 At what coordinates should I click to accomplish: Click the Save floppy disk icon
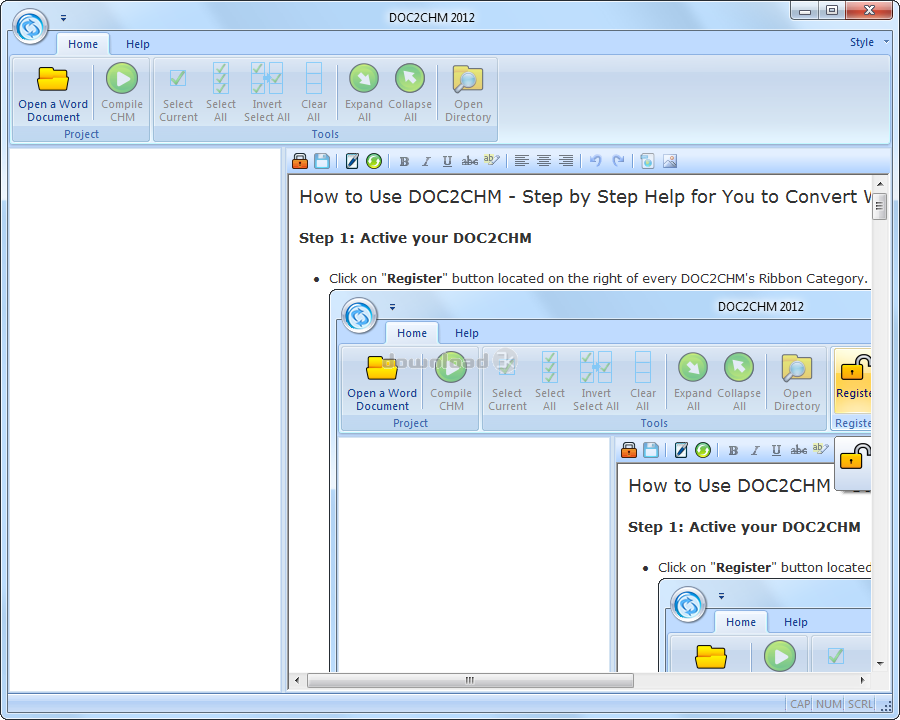[x=322, y=161]
